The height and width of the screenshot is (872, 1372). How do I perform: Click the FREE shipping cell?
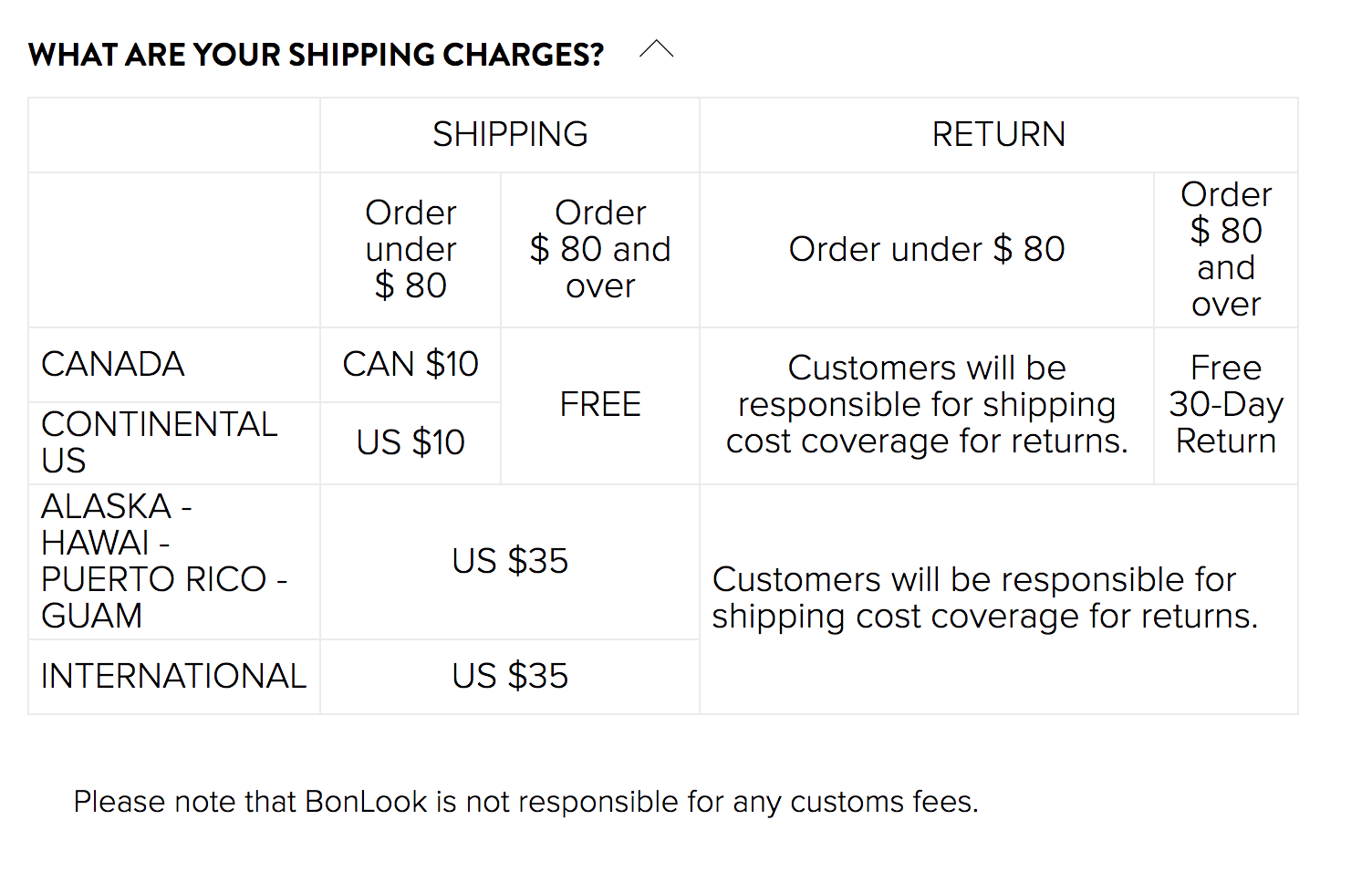coord(600,404)
